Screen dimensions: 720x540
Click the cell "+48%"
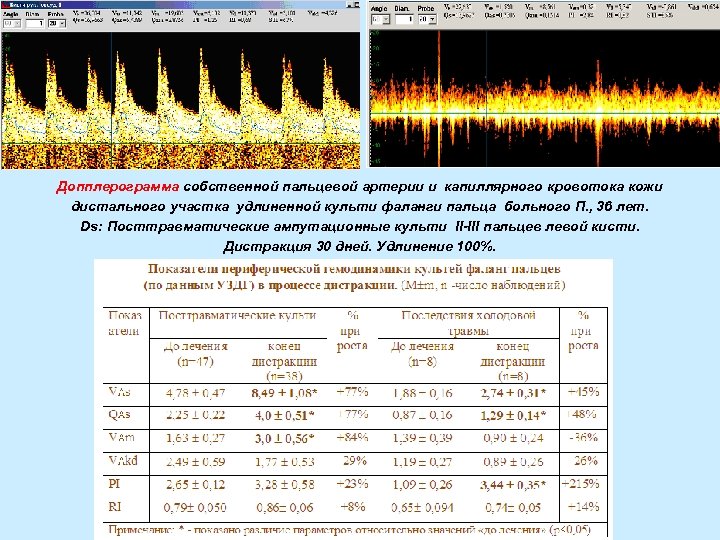pyautogui.click(x=582, y=415)
